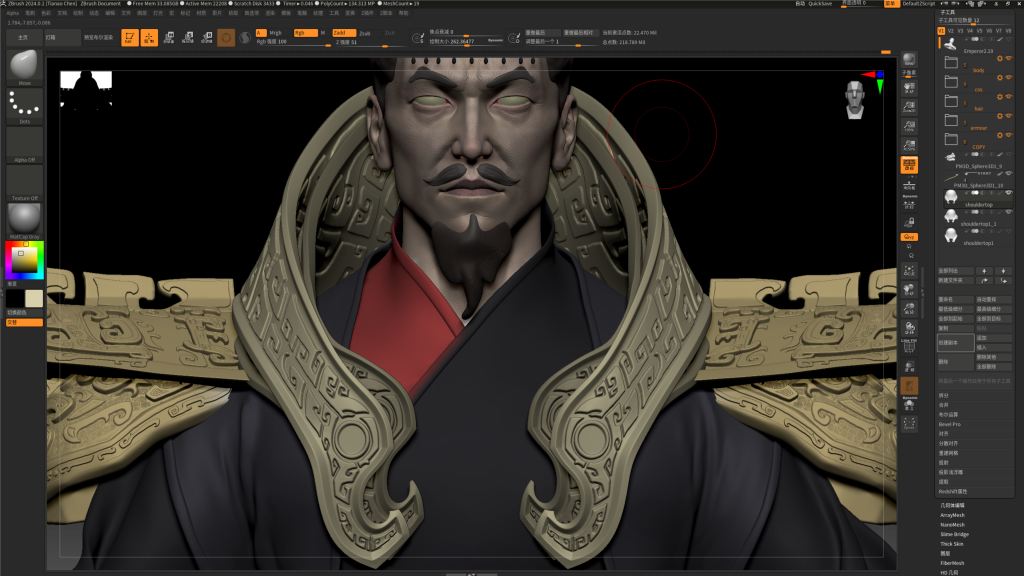Open the Texture Off slot
The width and height of the screenshot is (1024, 576).
click(24, 184)
